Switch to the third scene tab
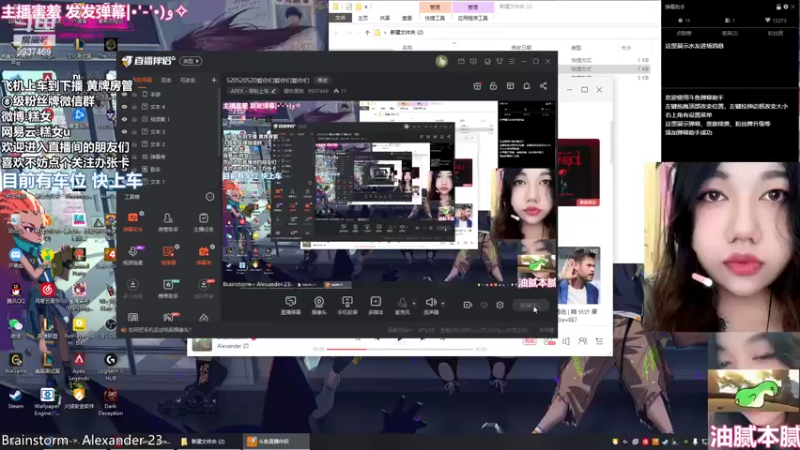Viewport: 800px width, 450px height. point(188,80)
